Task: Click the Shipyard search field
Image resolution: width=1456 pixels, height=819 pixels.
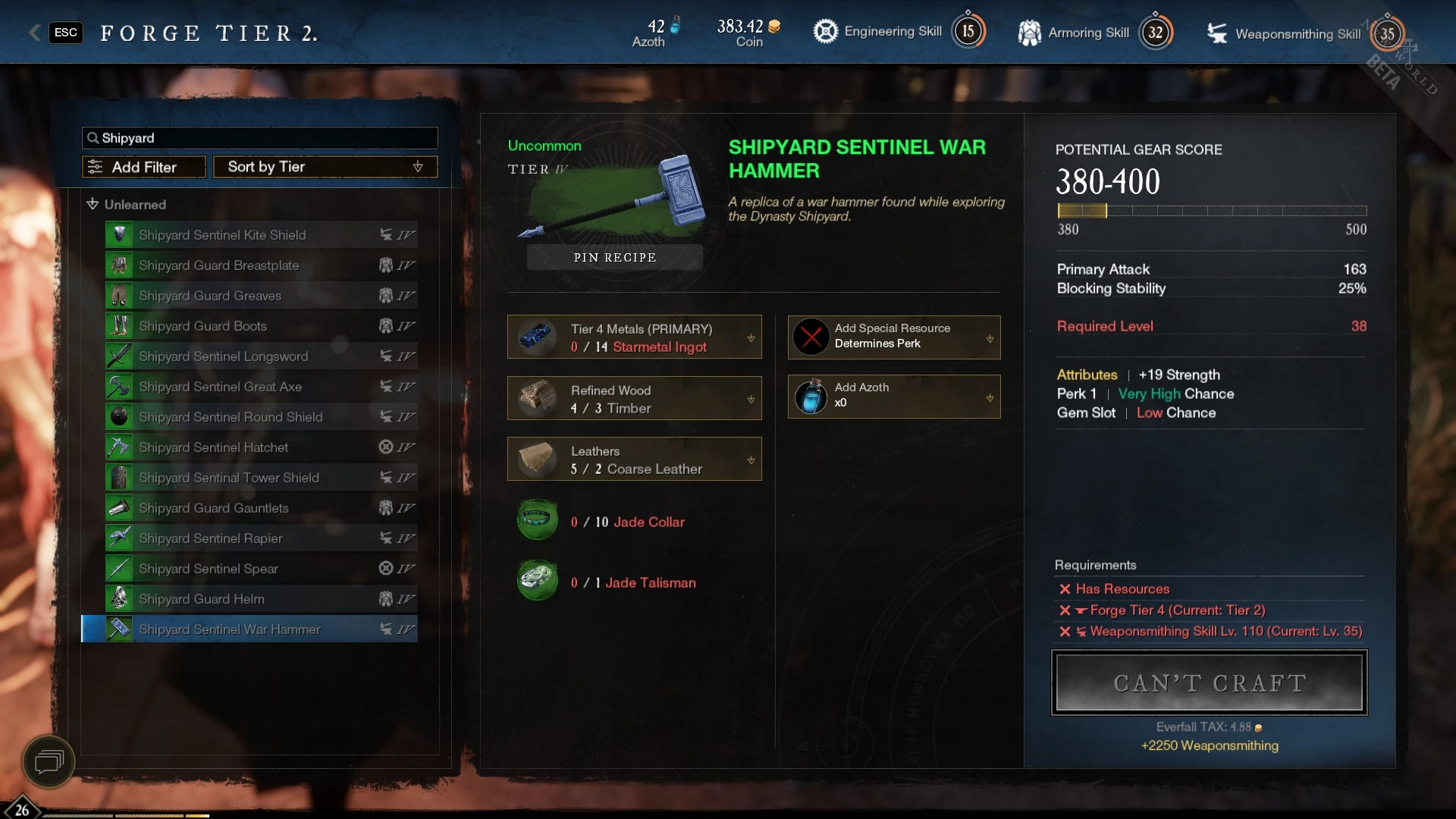Action: click(259, 138)
